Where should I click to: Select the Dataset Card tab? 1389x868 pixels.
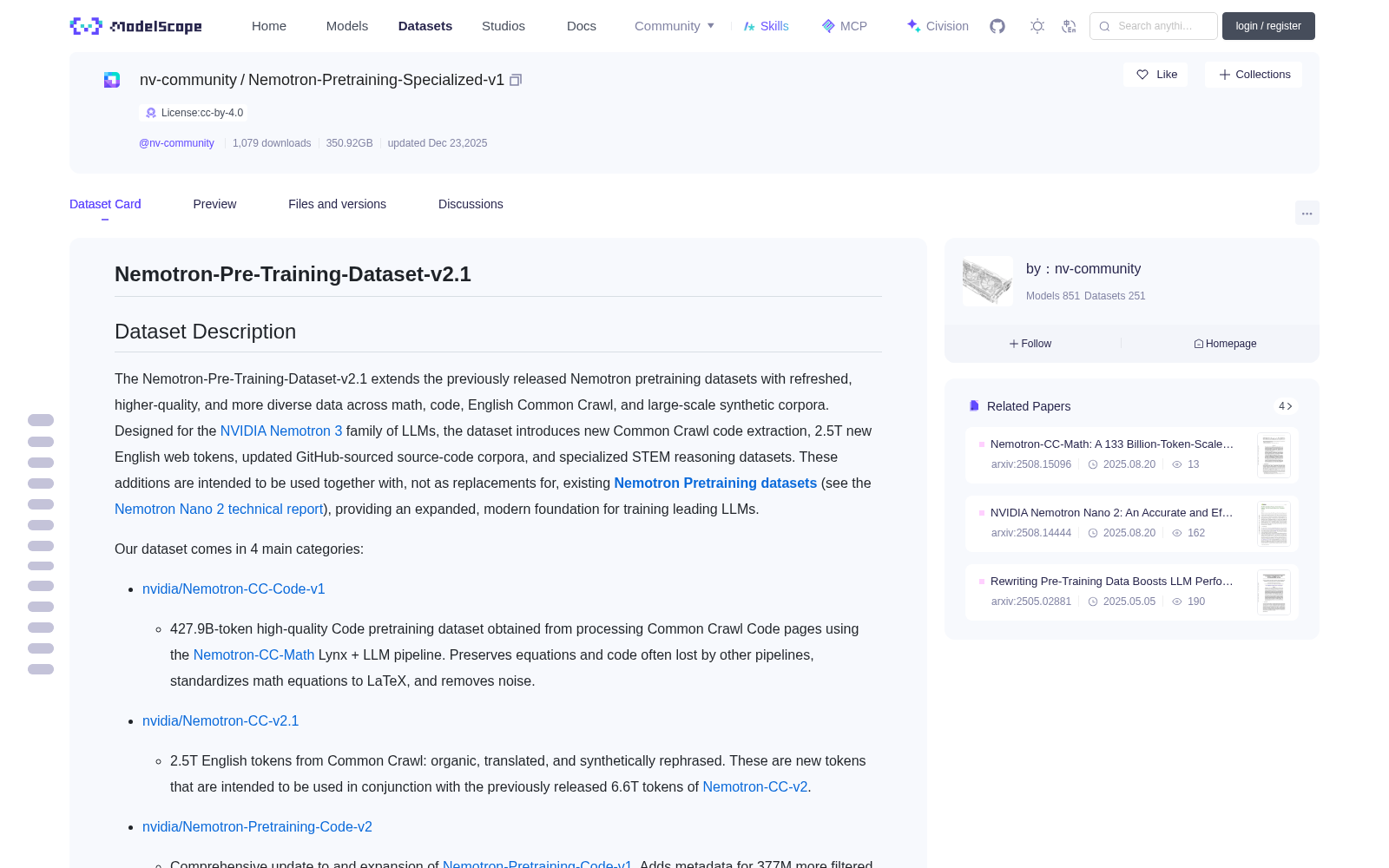pos(105,204)
